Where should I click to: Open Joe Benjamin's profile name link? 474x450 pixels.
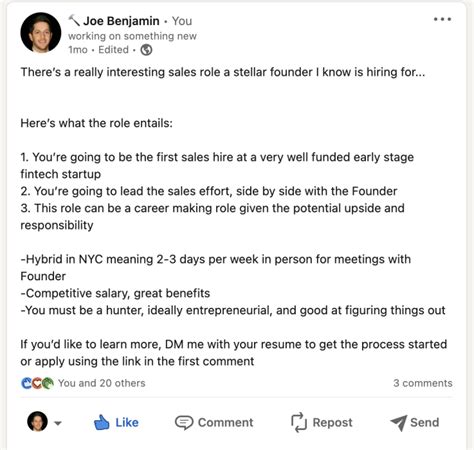tap(121, 21)
